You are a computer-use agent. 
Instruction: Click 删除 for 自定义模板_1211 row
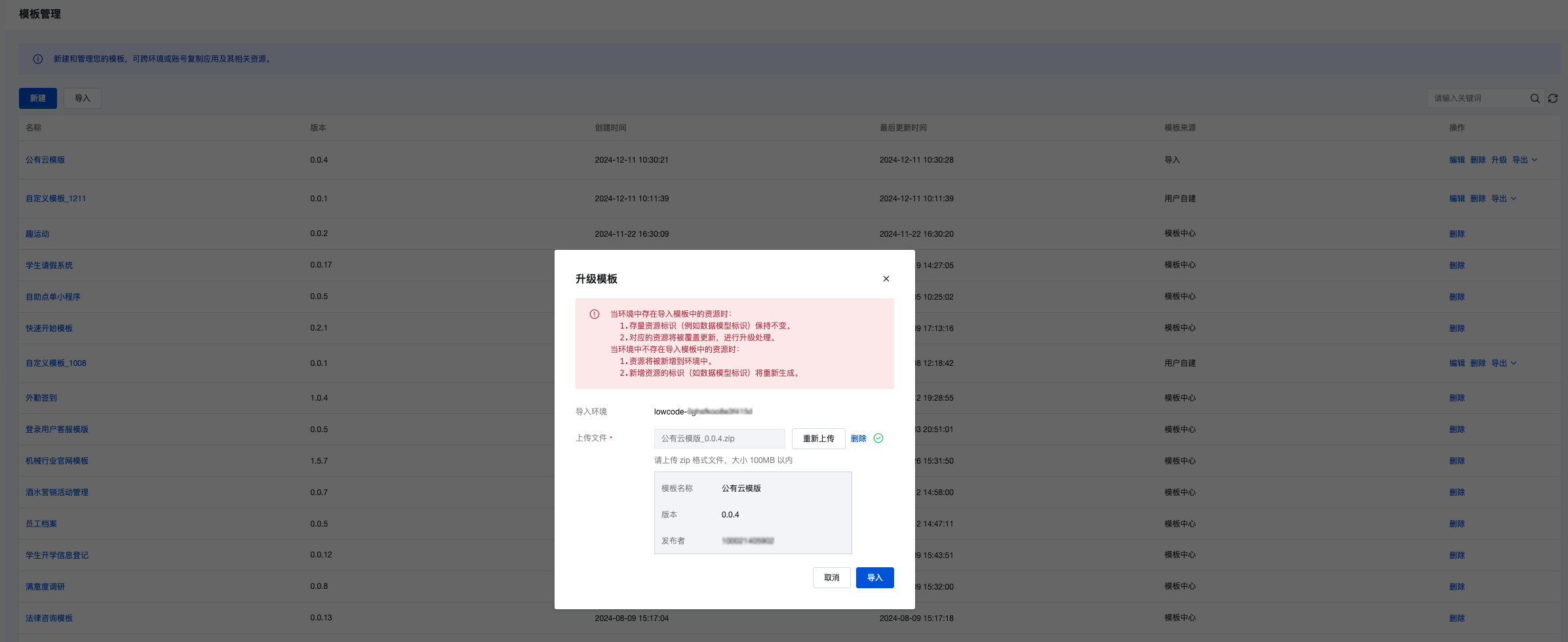click(1478, 199)
